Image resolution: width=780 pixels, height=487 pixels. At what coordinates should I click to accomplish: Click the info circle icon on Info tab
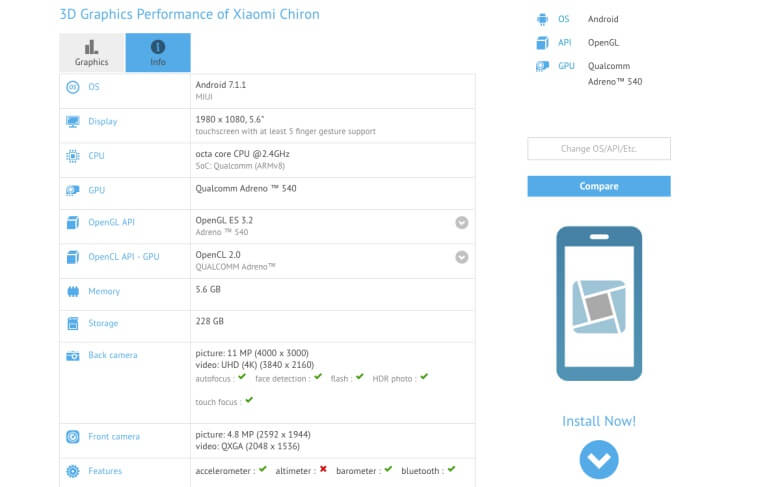(x=158, y=47)
